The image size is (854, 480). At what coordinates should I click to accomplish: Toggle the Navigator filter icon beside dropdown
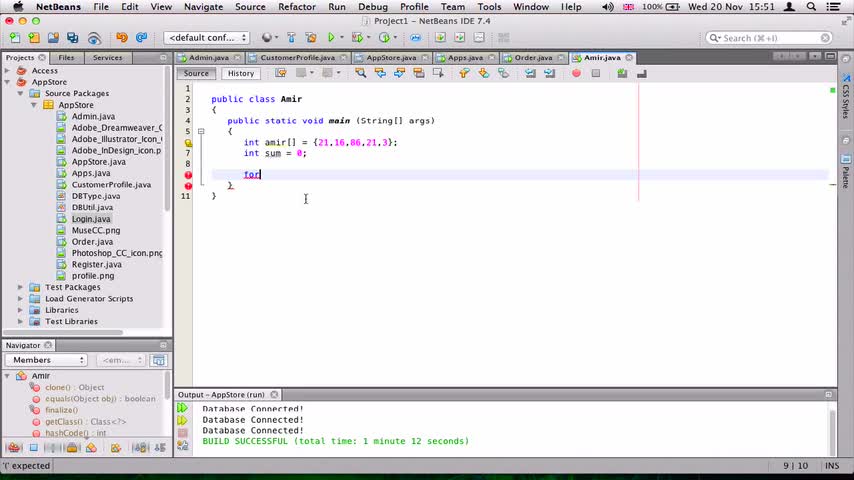tap(158, 360)
